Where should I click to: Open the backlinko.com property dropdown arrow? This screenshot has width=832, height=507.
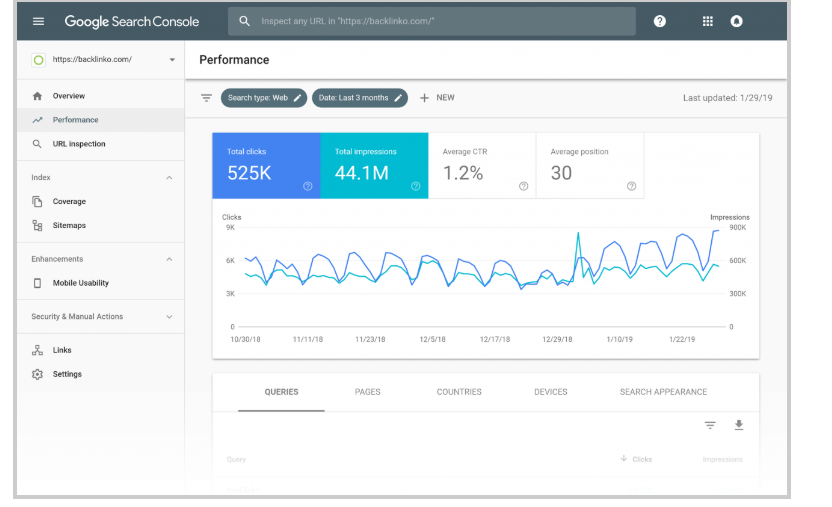pyautogui.click(x=172, y=60)
